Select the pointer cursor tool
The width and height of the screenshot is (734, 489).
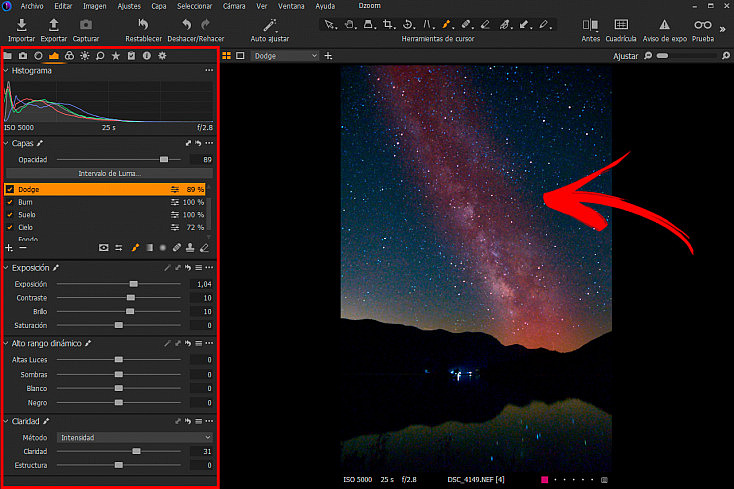point(330,24)
